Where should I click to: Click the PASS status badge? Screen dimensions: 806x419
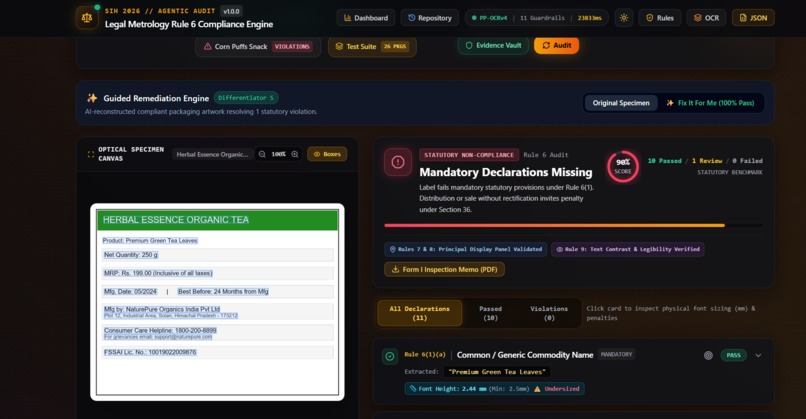click(x=734, y=355)
